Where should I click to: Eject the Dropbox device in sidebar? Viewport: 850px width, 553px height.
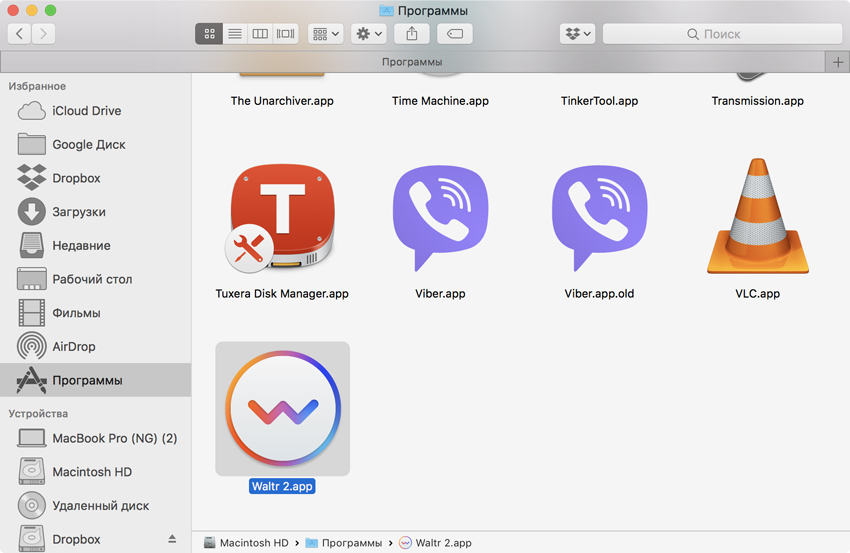(171, 539)
